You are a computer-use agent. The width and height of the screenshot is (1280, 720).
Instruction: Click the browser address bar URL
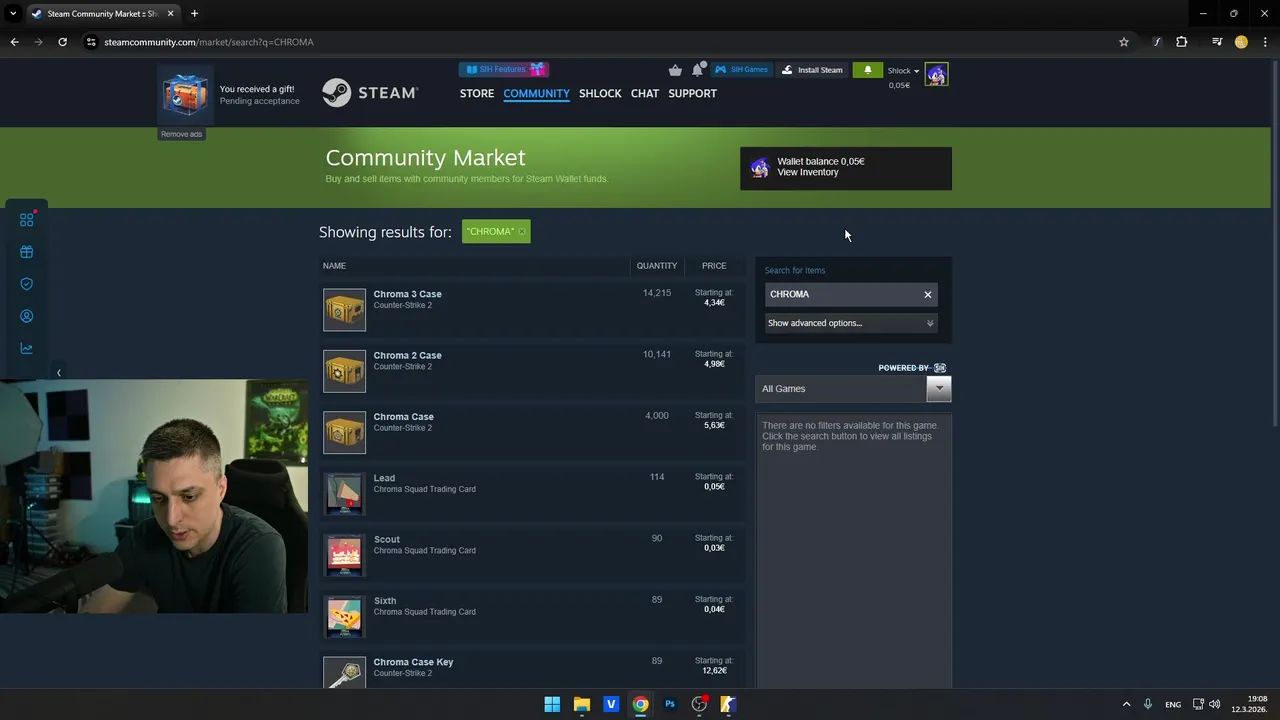click(209, 42)
